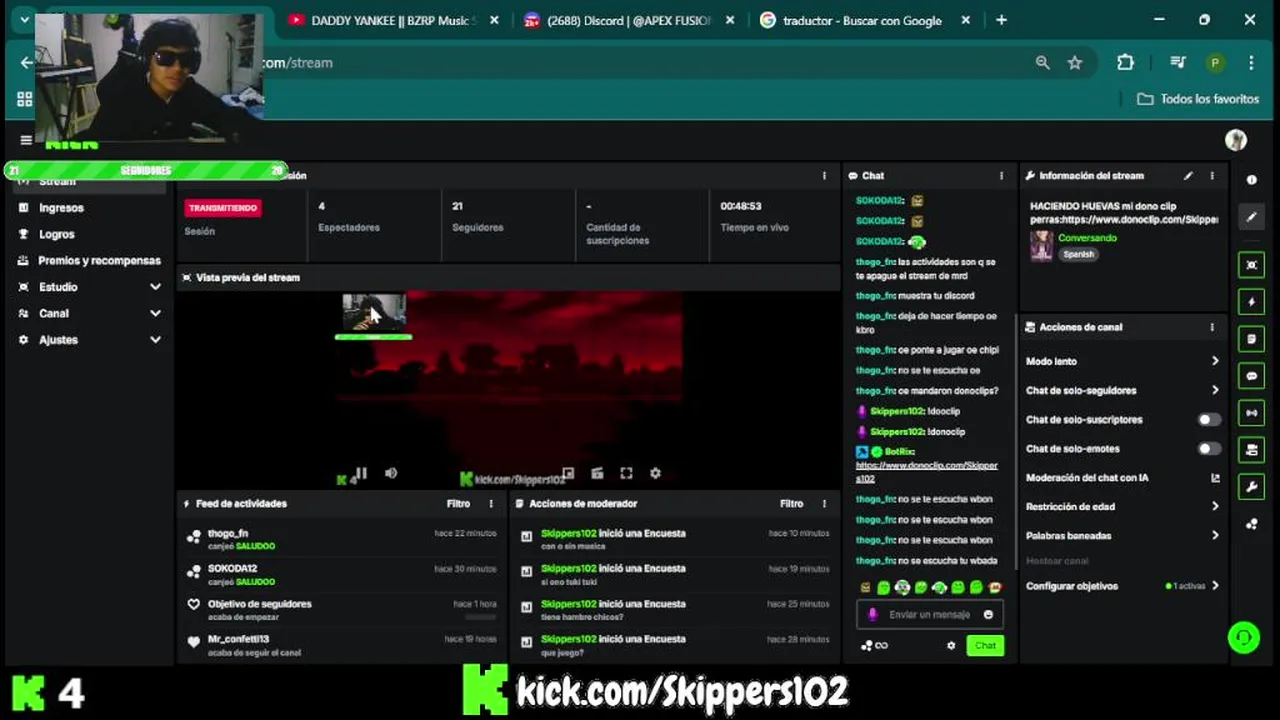Open Acciones de moderador options menu

coord(824,504)
